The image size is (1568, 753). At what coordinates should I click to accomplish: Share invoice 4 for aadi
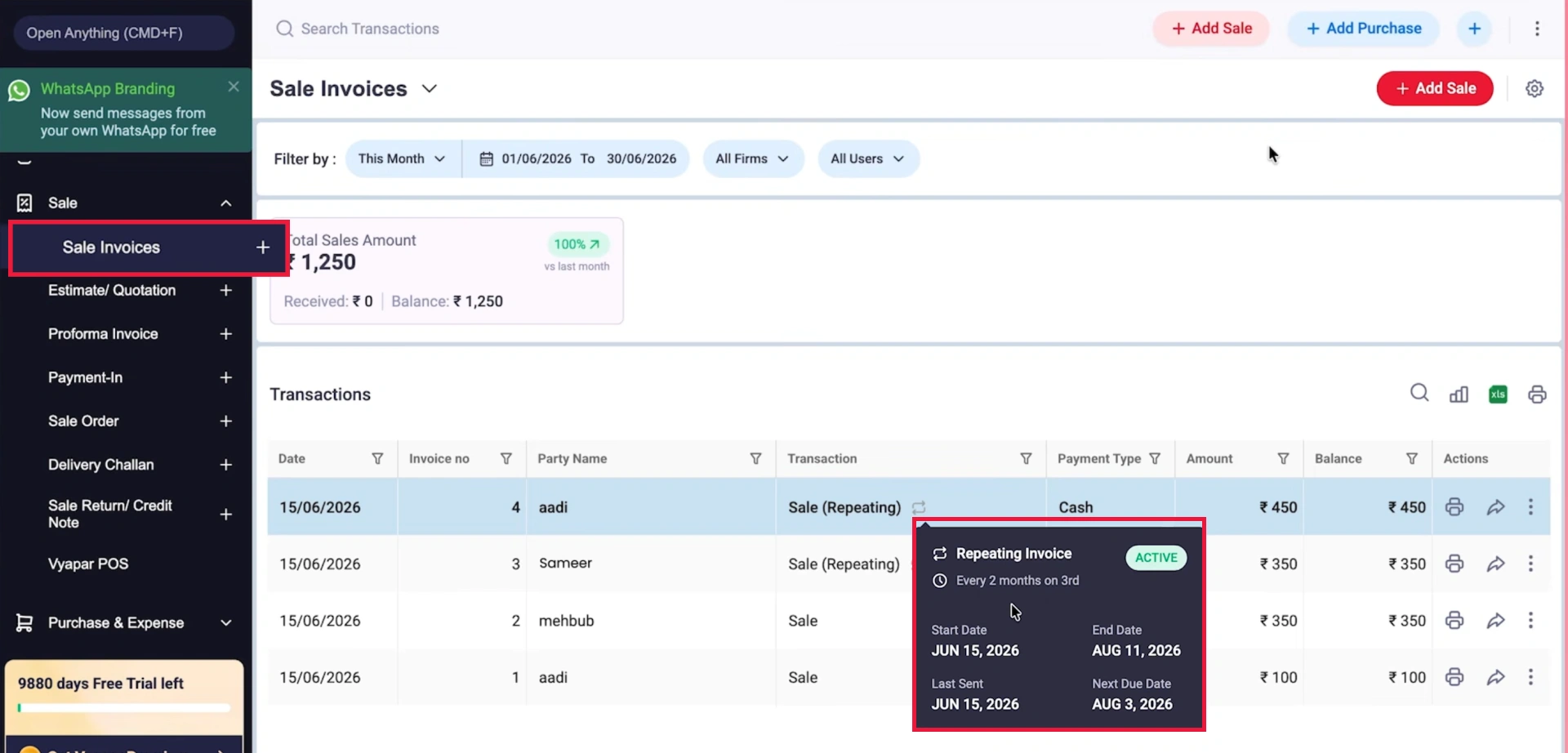click(1495, 507)
